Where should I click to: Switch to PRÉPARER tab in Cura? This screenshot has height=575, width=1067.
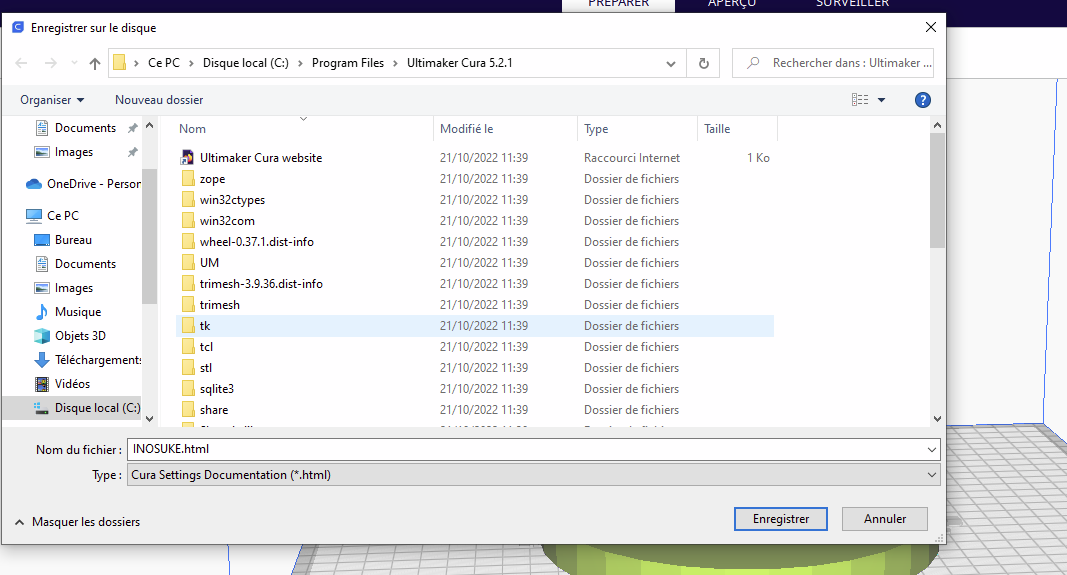click(x=619, y=4)
